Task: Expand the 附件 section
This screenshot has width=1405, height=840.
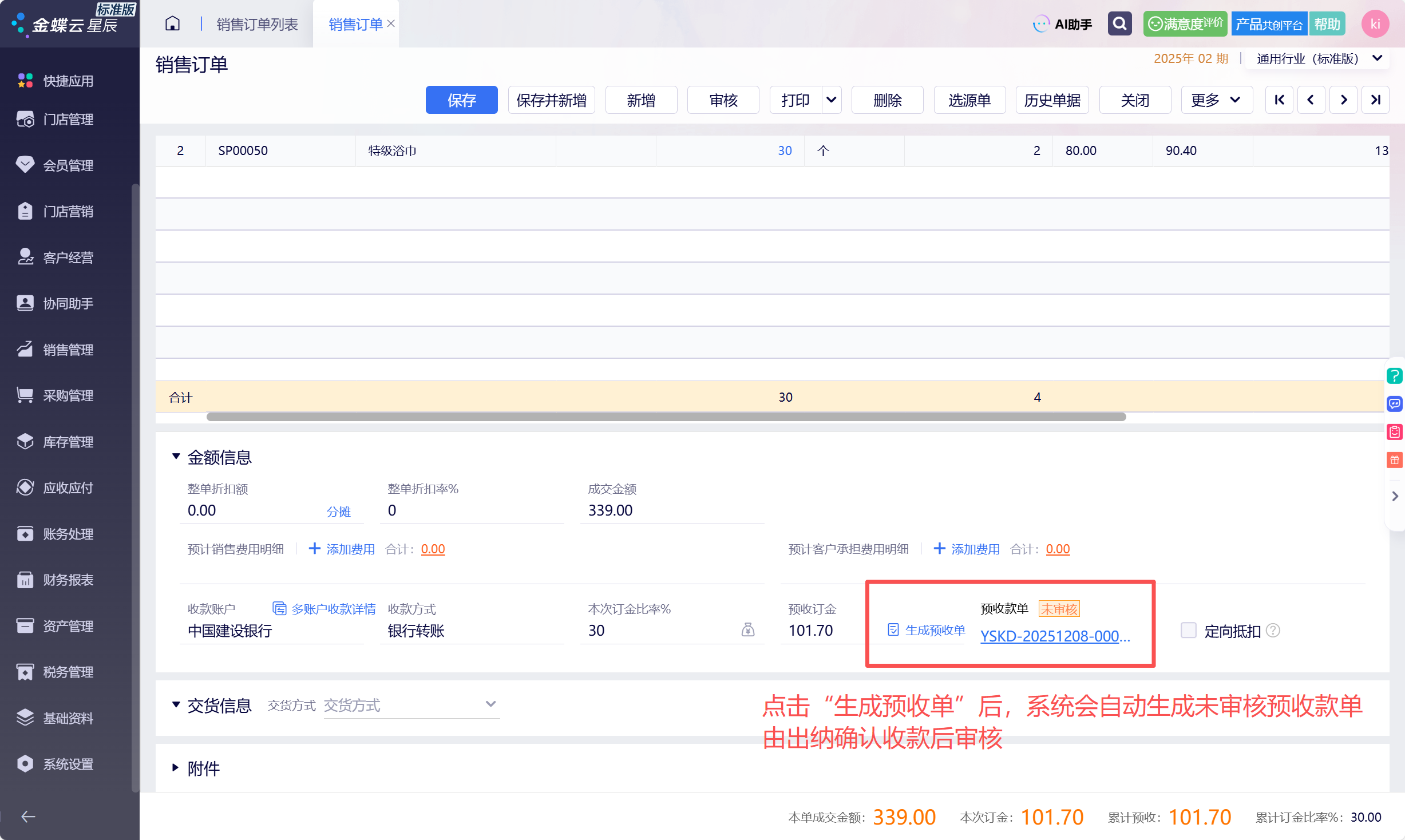Action: click(x=176, y=768)
